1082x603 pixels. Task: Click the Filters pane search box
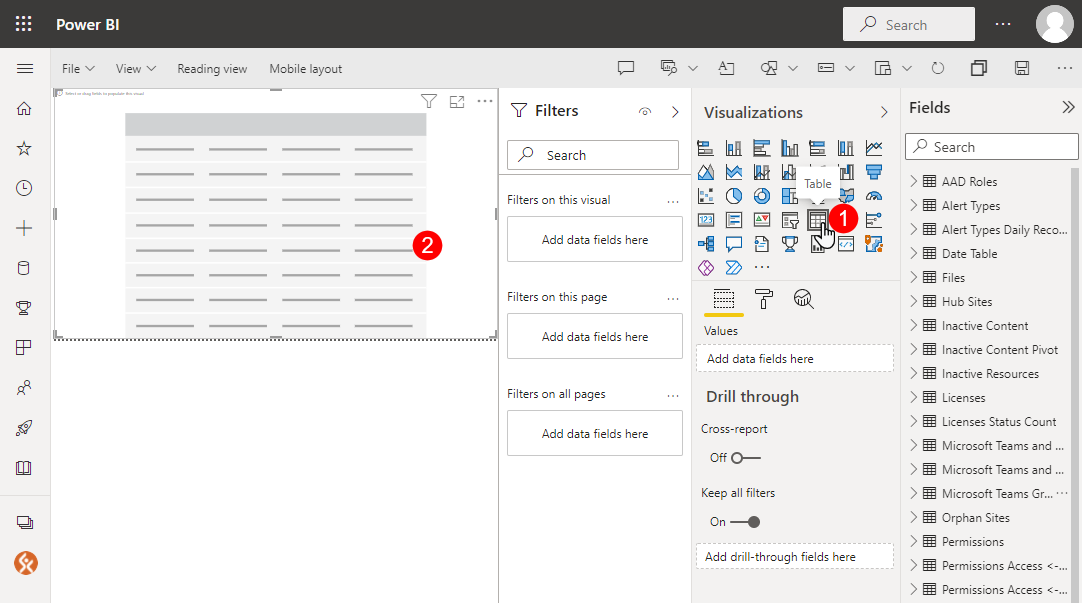(x=593, y=155)
